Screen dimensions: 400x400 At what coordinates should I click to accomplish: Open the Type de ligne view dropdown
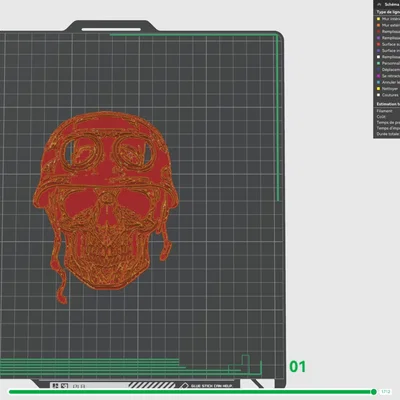tap(388, 12)
